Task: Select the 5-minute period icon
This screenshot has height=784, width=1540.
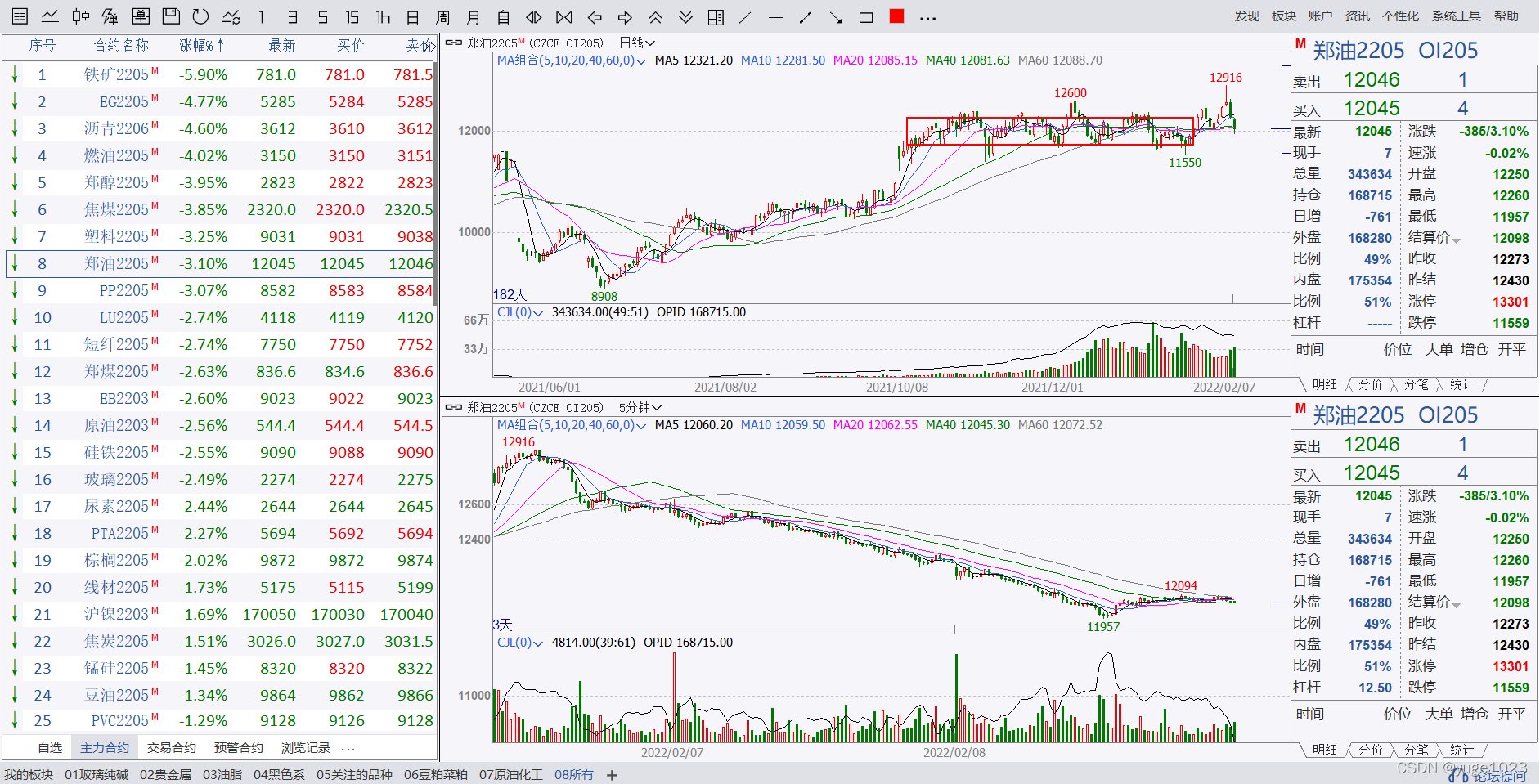Action: (x=322, y=16)
